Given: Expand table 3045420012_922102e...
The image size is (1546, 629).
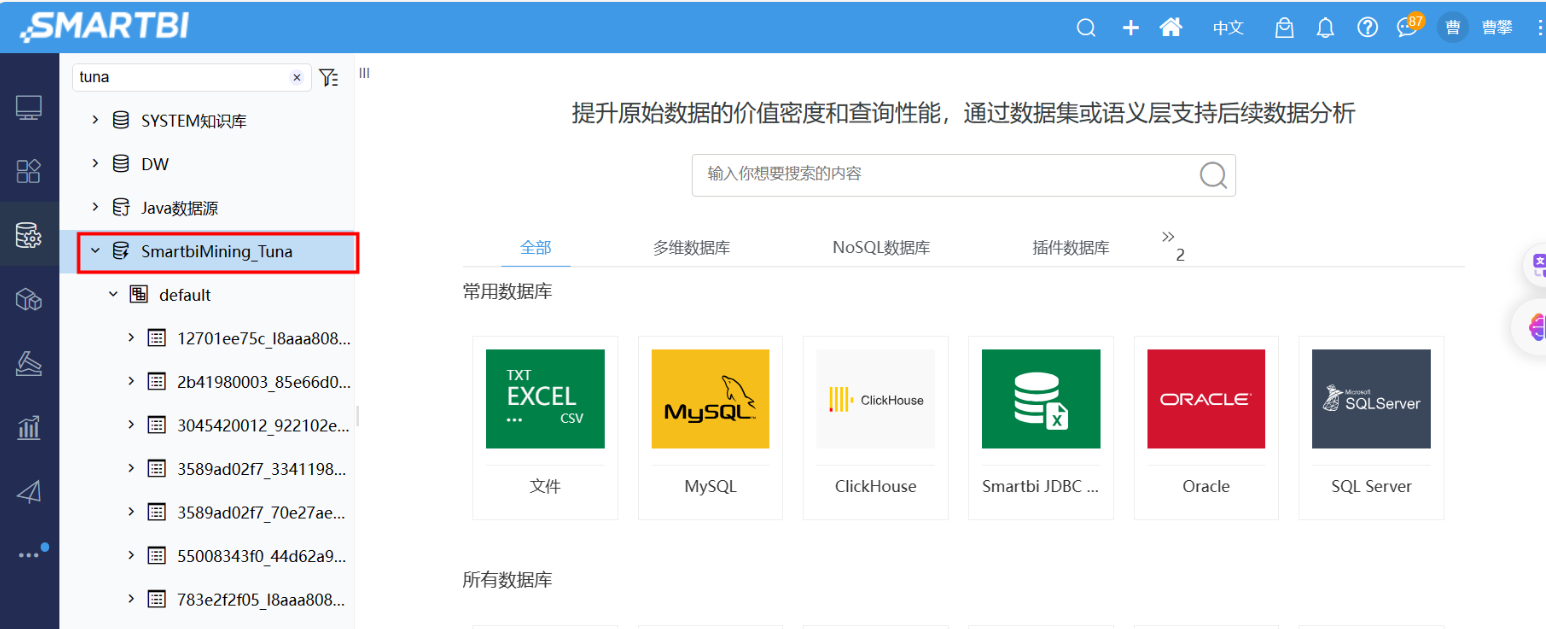Looking at the screenshot, I should (x=131, y=425).
